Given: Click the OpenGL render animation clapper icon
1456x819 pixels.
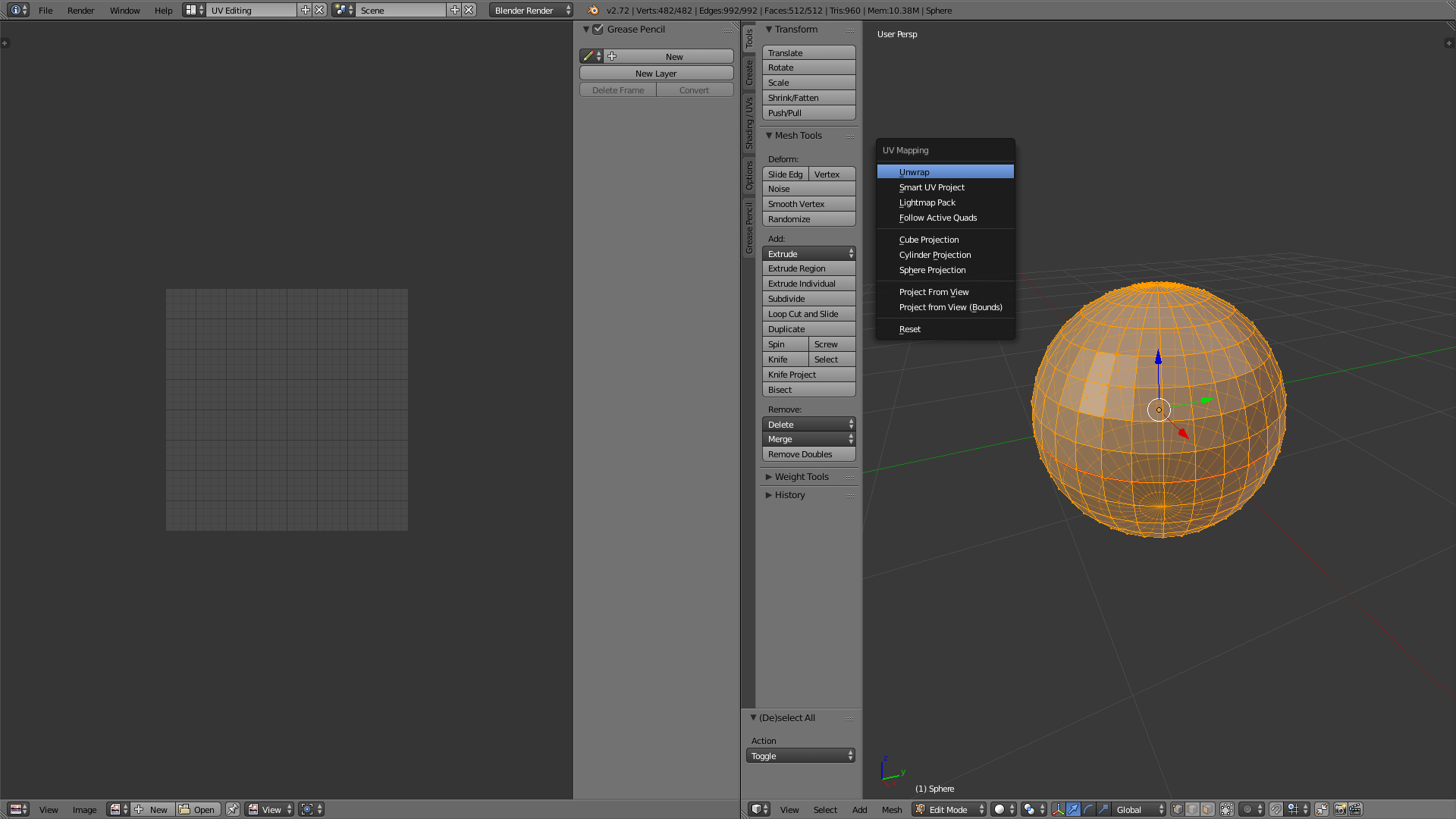Looking at the screenshot, I should (1356, 809).
